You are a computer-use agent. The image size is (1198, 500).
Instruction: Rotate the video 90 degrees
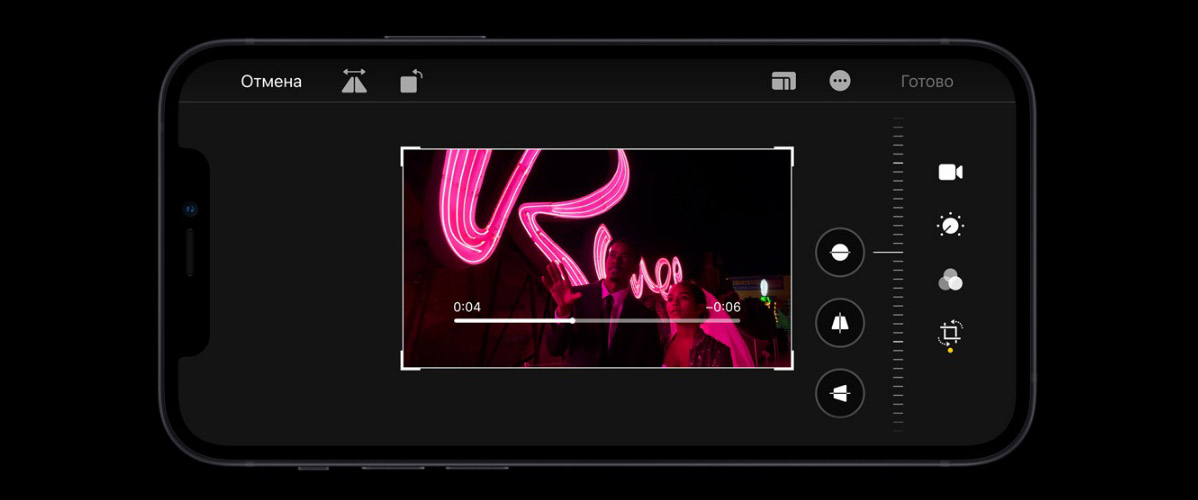pyautogui.click(x=411, y=82)
